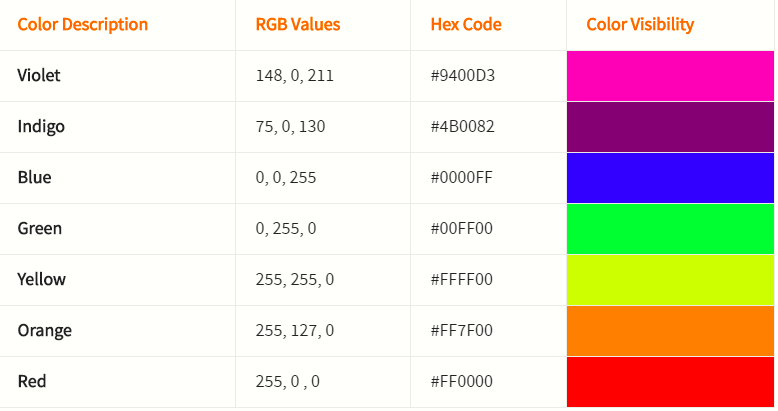Choose the Yellow row color swatch
The width and height of the screenshot is (778, 411).
tap(670, 280)
